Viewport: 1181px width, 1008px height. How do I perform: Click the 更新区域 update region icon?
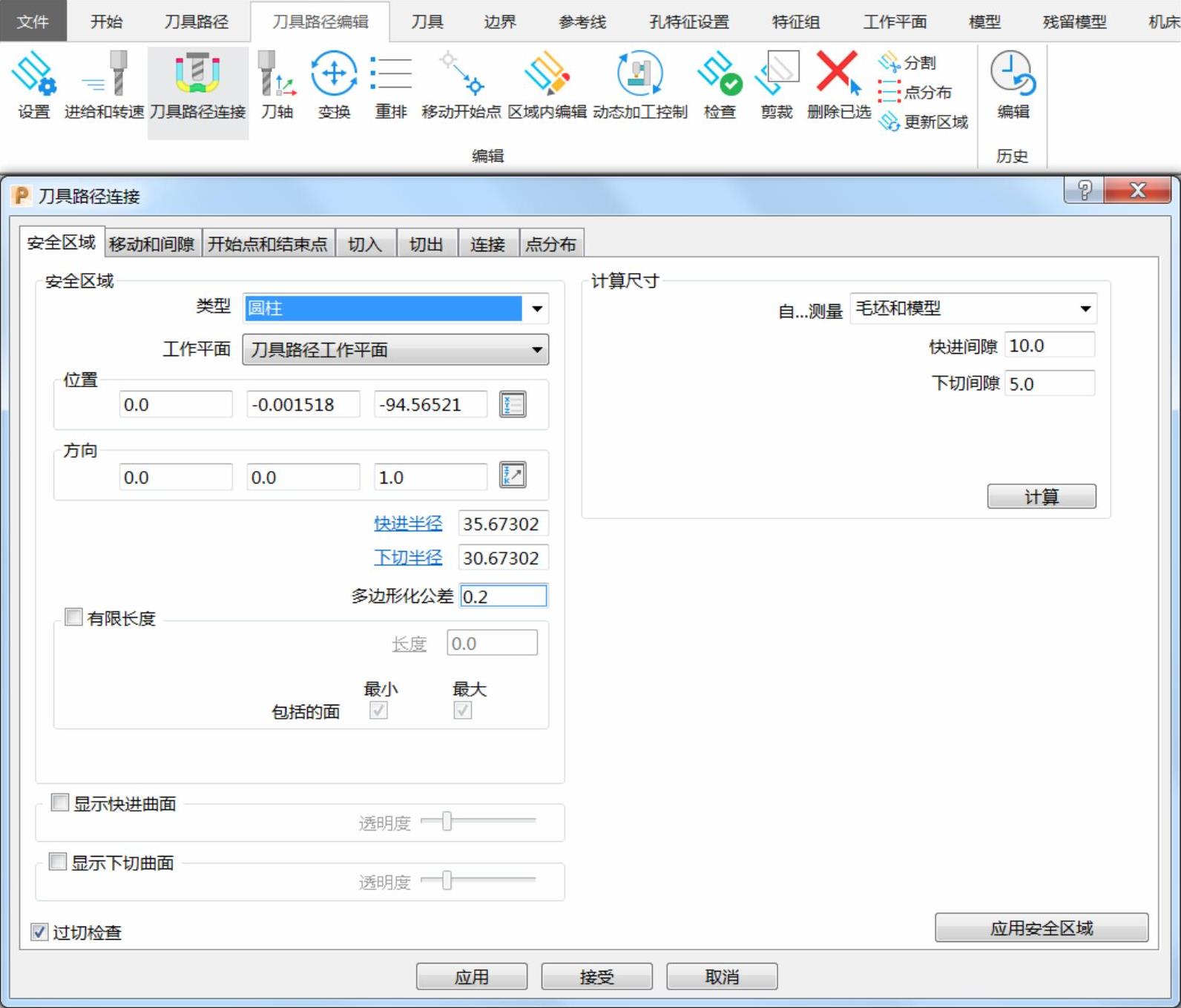tap(923, 122)
